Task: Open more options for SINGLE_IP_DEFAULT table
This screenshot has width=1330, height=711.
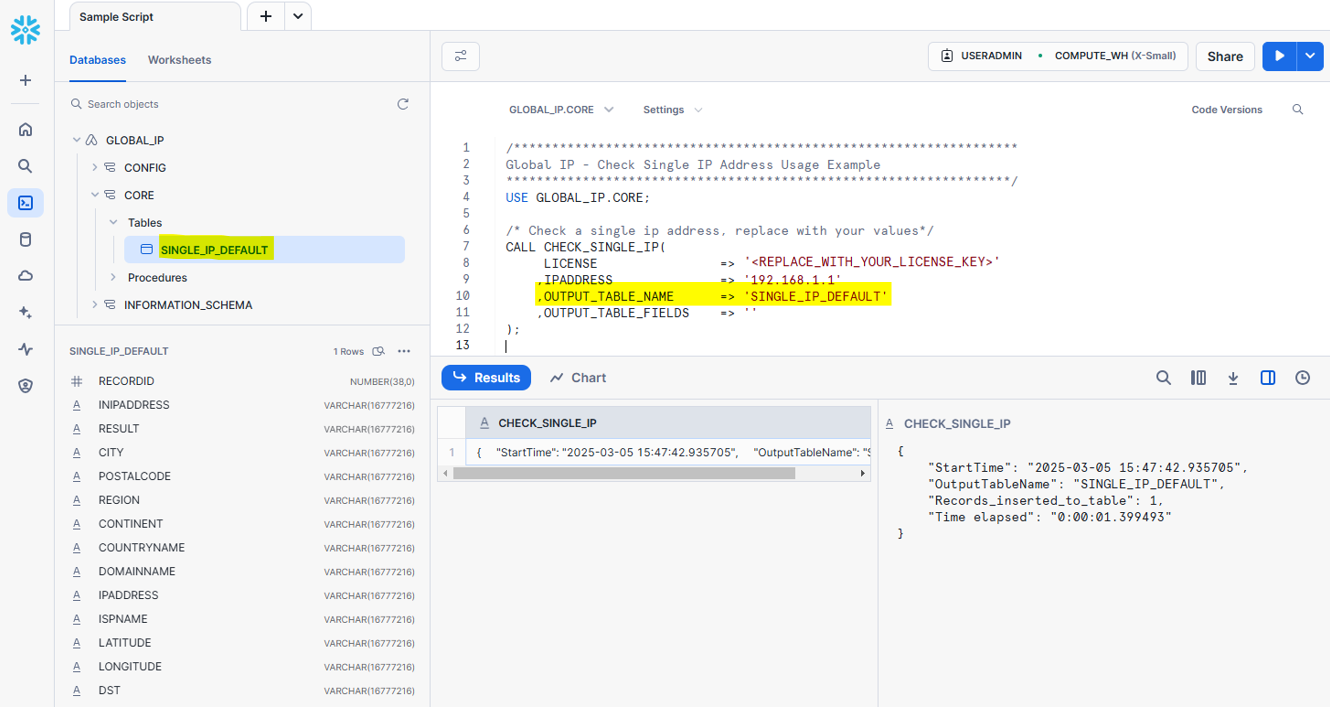Action: 404,352
